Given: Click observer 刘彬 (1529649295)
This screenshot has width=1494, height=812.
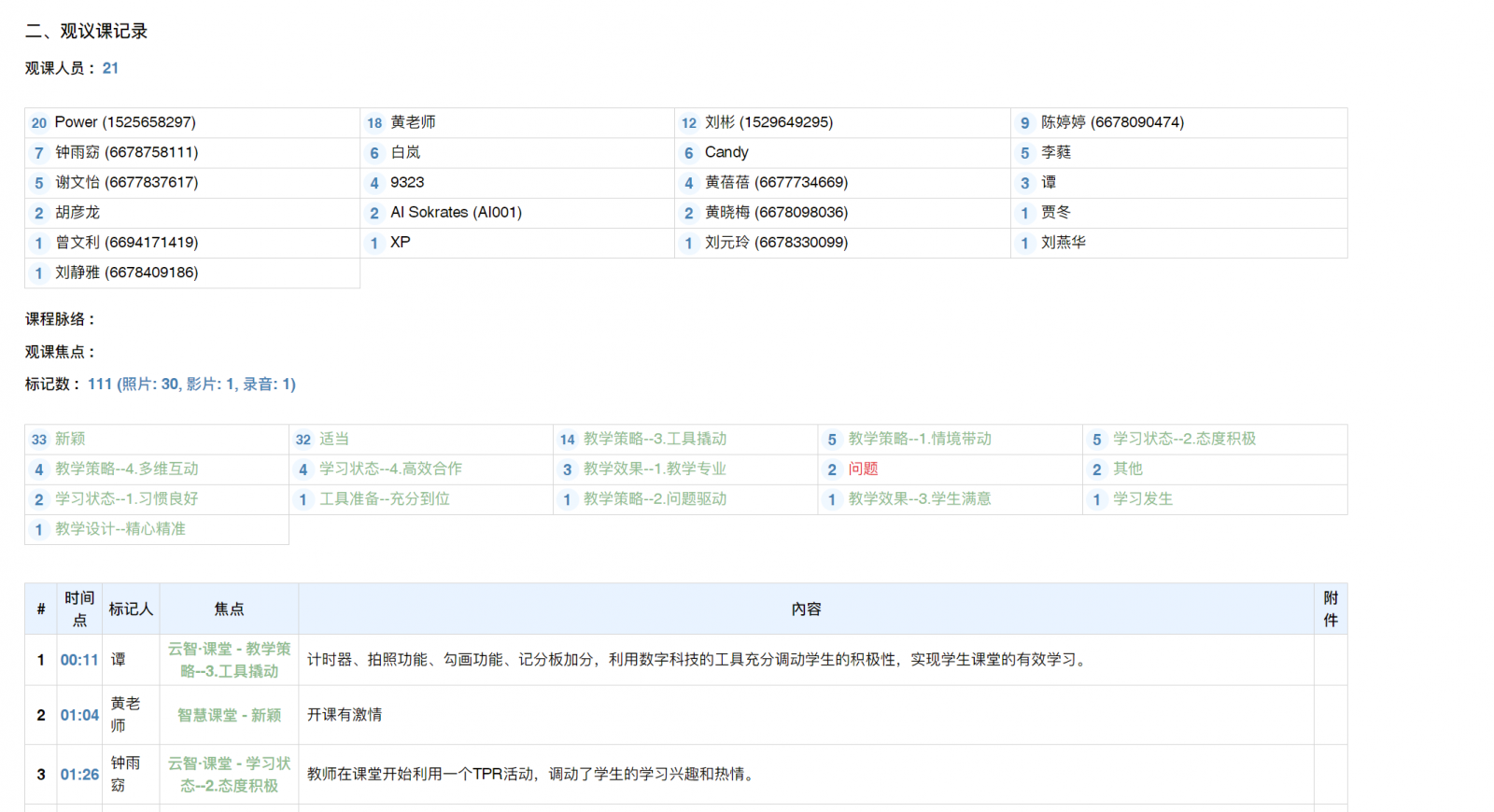Looking at the screenshot, I should pos(768,122).
